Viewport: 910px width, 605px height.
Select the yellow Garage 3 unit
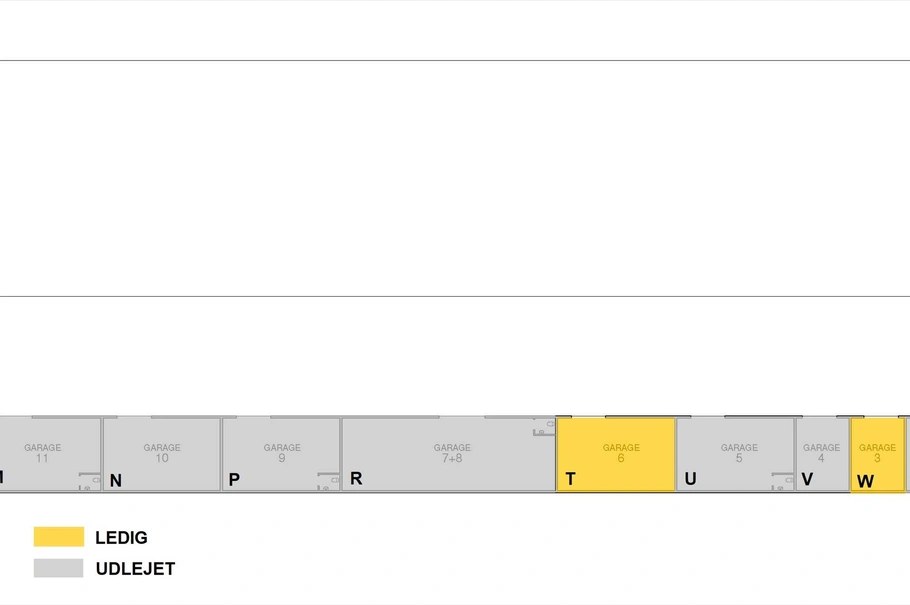coord(878,454)
